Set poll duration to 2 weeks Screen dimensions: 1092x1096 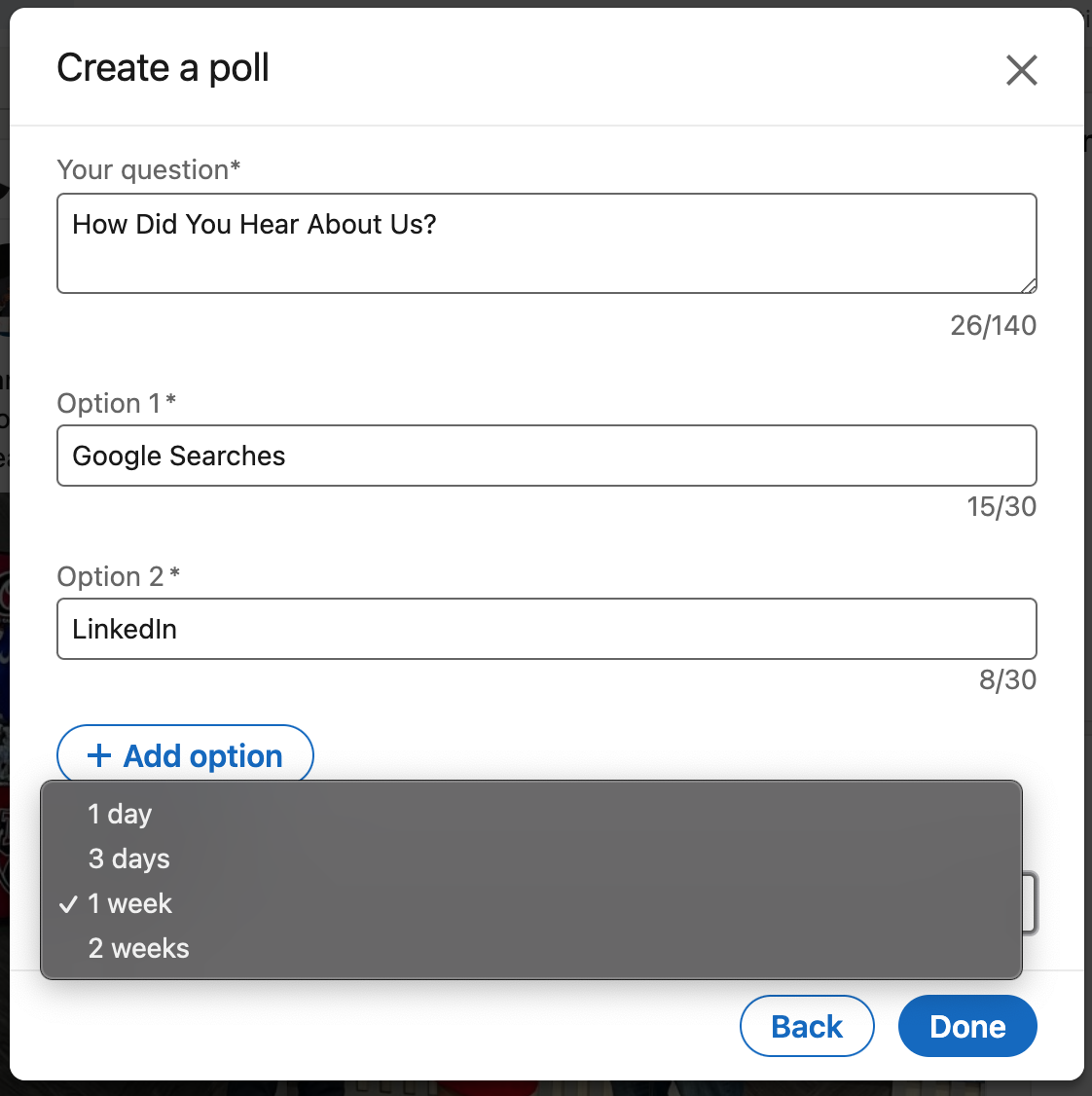pos(139,948)
